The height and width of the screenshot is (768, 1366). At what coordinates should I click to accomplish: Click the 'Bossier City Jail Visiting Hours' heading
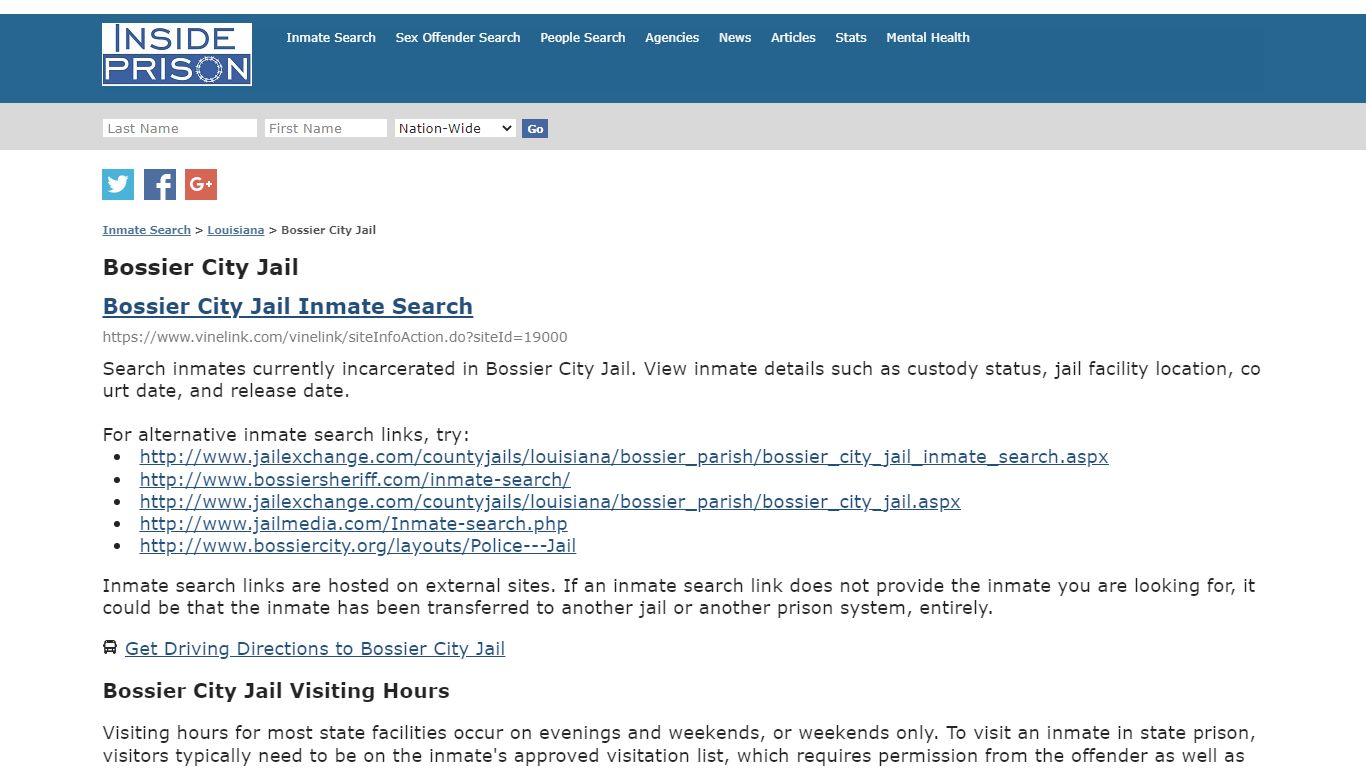[x=276, y=691]
